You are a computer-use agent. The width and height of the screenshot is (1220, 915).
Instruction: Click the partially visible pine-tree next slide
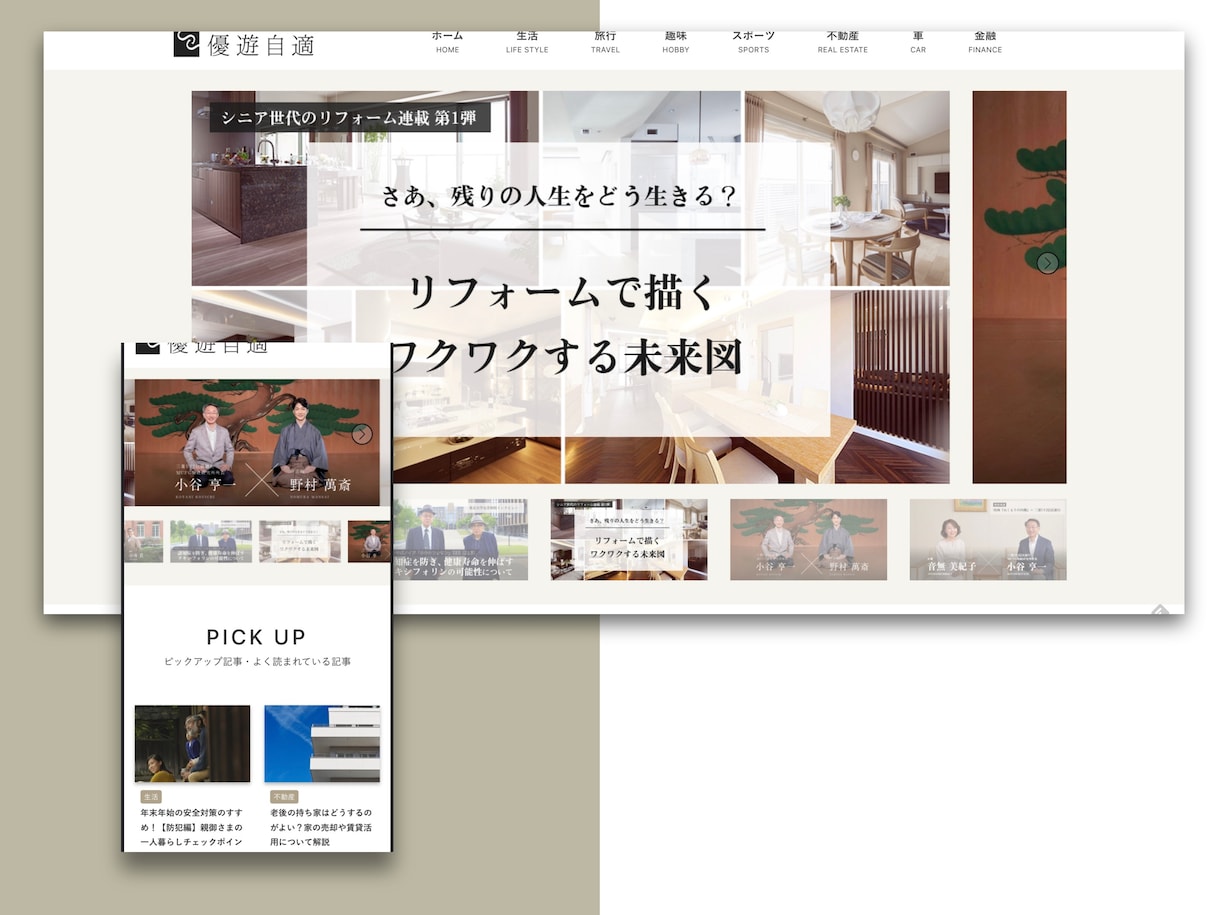pyautogui.click(x=1019, y=287)
